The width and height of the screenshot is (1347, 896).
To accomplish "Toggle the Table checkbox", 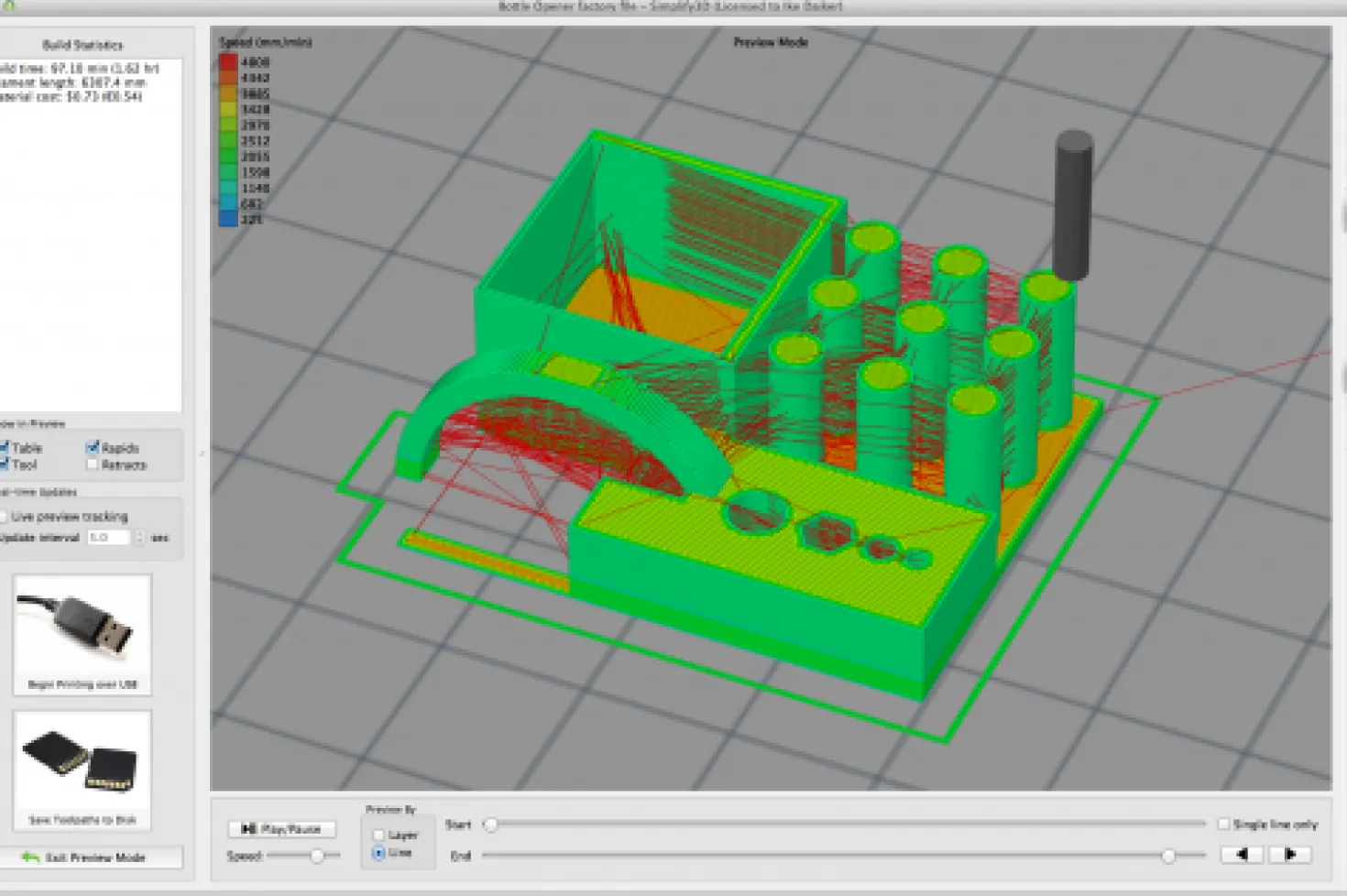I will tap(3, 448).
